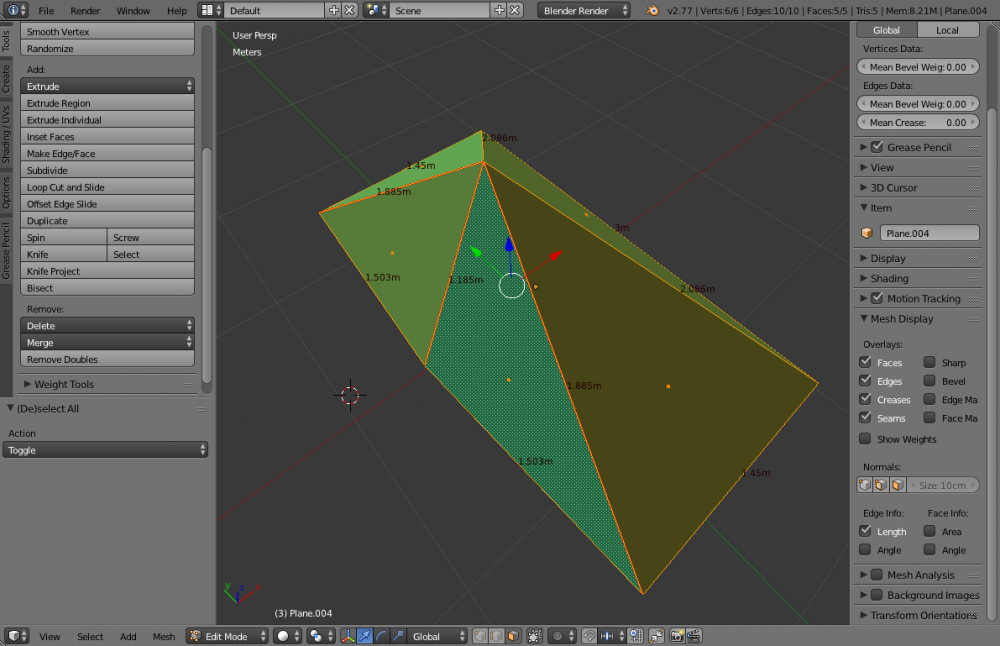This screenshot has height=646, width=1000.
Task: Enable the rotate manipulator icon
Action: (382, 636)
